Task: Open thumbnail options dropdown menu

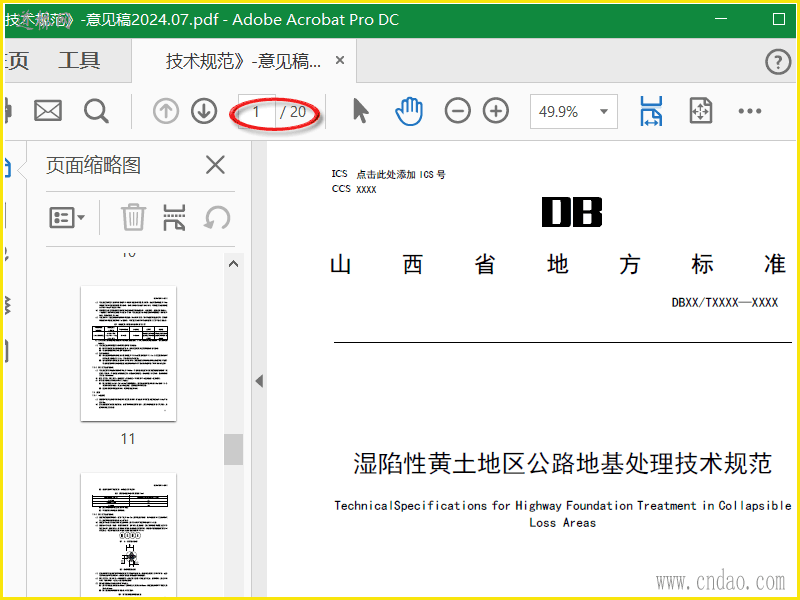Action: (67, 218)
